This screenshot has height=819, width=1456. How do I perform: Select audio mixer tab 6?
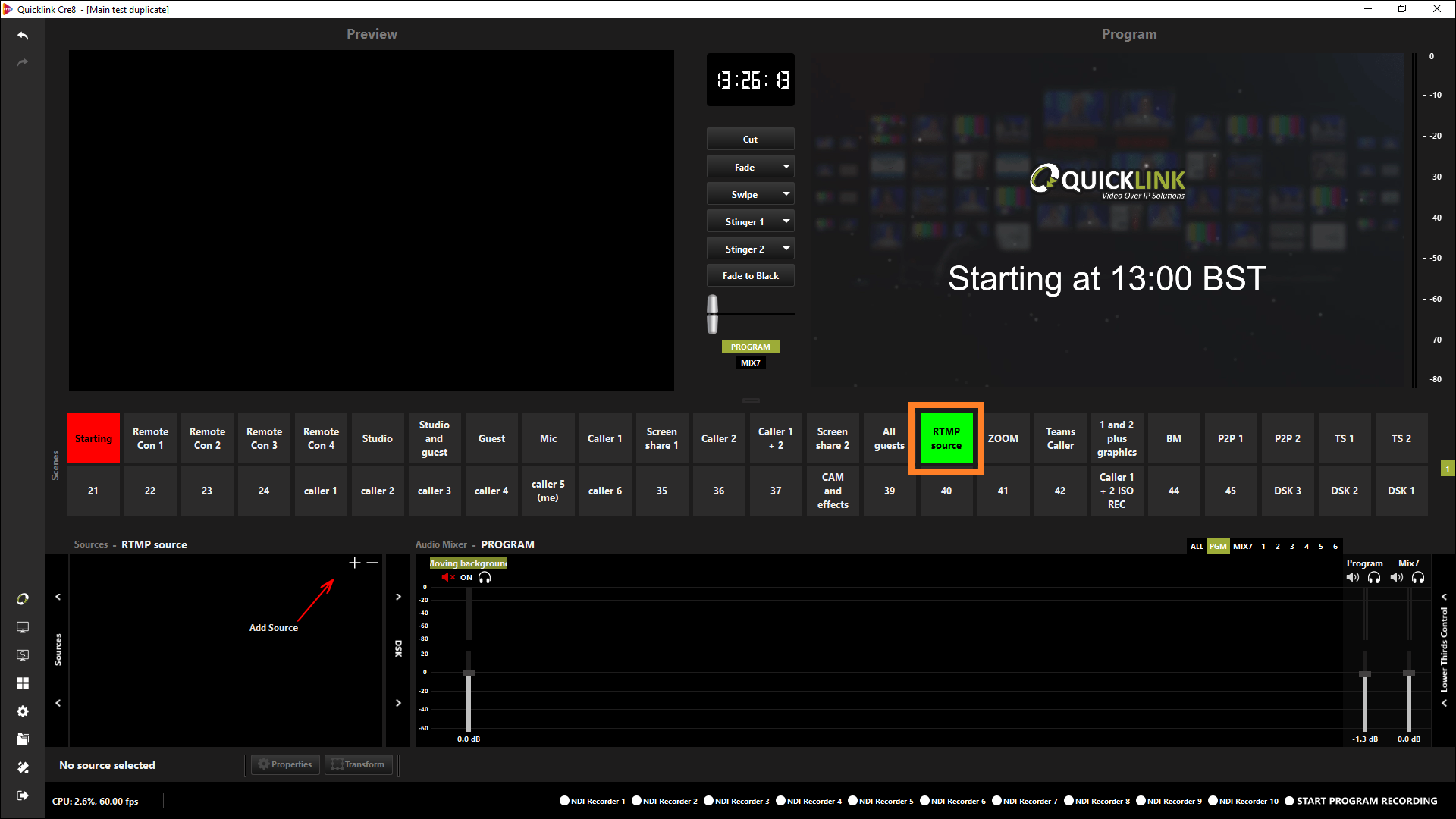point(1335,546)
